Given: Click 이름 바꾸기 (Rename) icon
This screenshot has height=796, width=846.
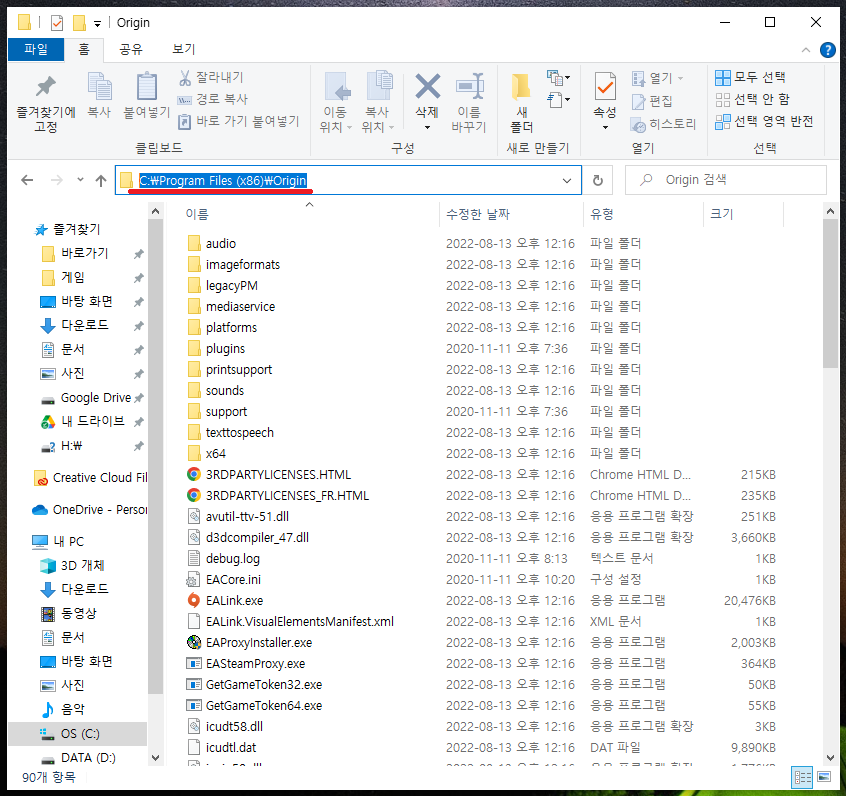Looking at the screenshot, I should [x=469, y=86].
